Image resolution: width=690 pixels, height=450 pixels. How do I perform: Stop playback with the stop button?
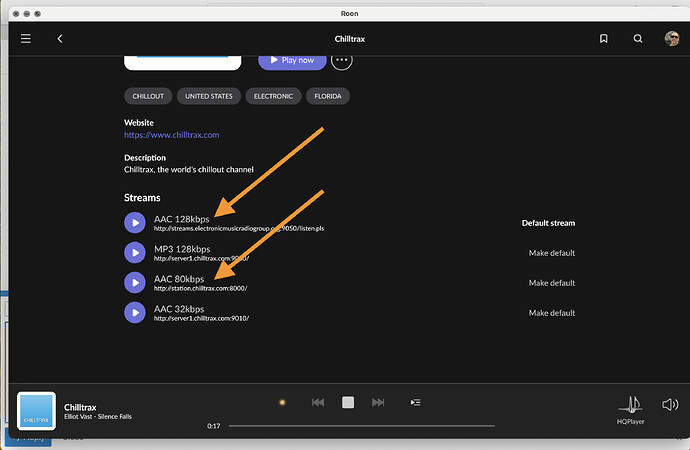click(348, 402)
